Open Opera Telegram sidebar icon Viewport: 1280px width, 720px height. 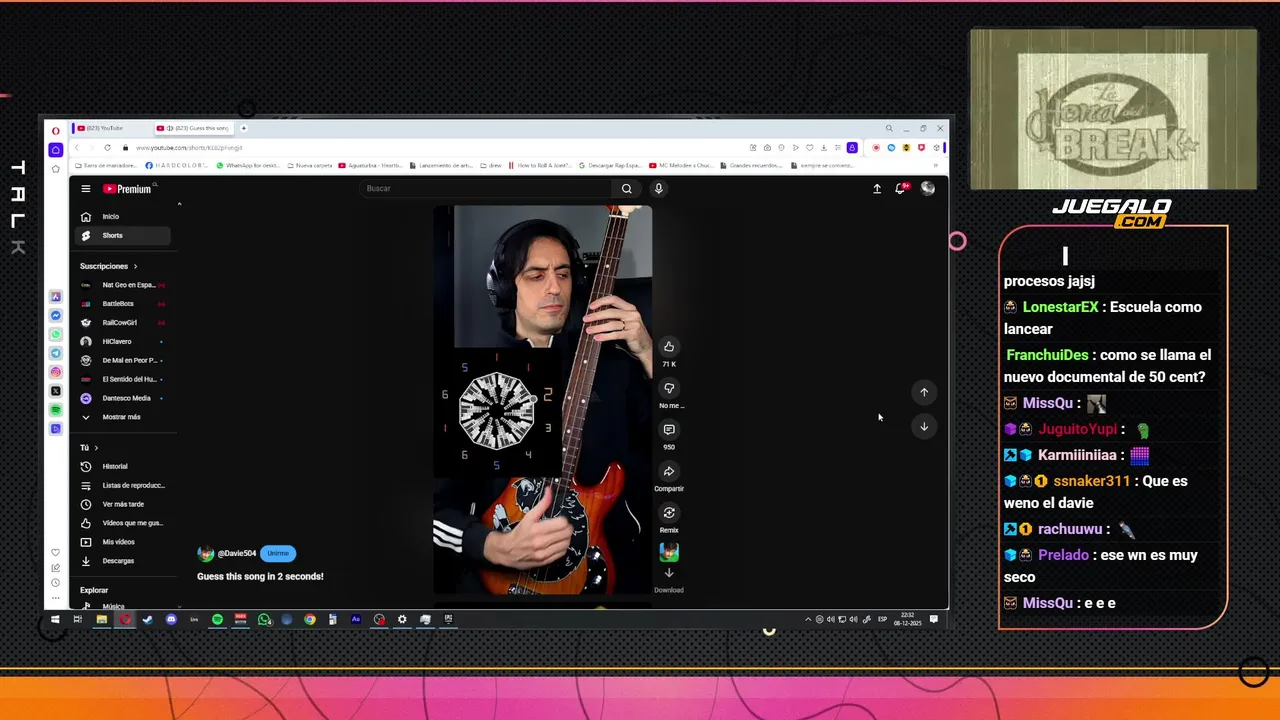point(56,353)
